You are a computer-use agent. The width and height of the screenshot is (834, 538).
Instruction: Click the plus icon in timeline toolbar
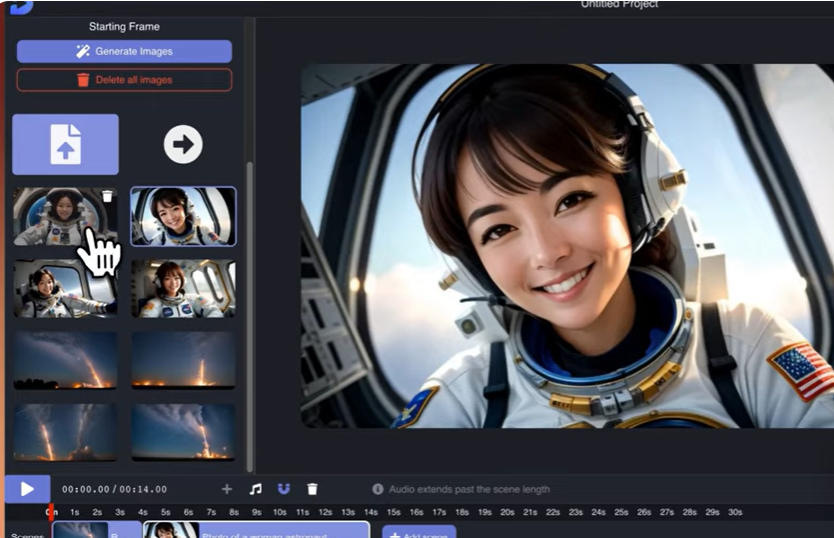click(x=227, y=489)
